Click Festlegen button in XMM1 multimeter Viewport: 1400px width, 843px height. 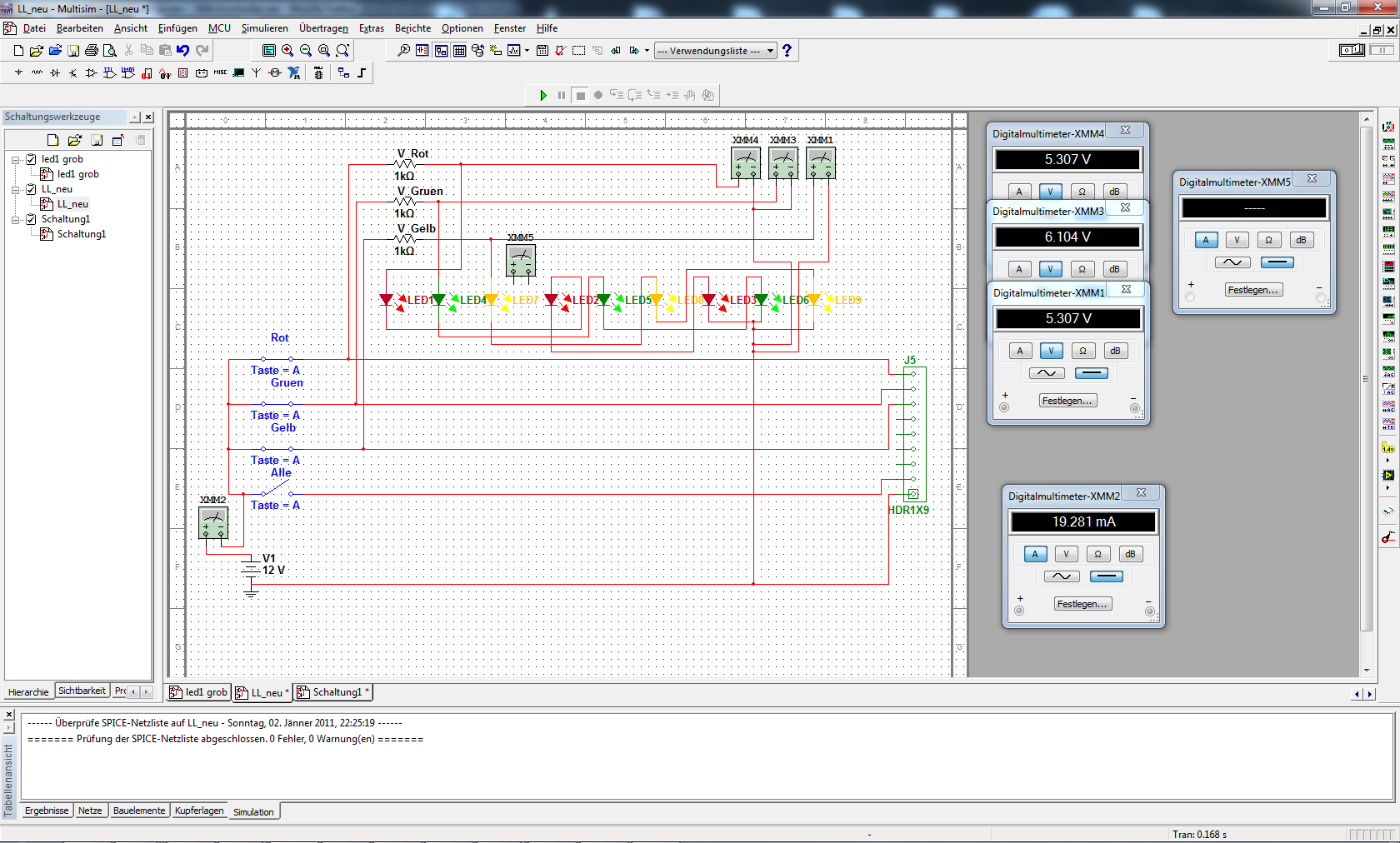pos(1067,401)
